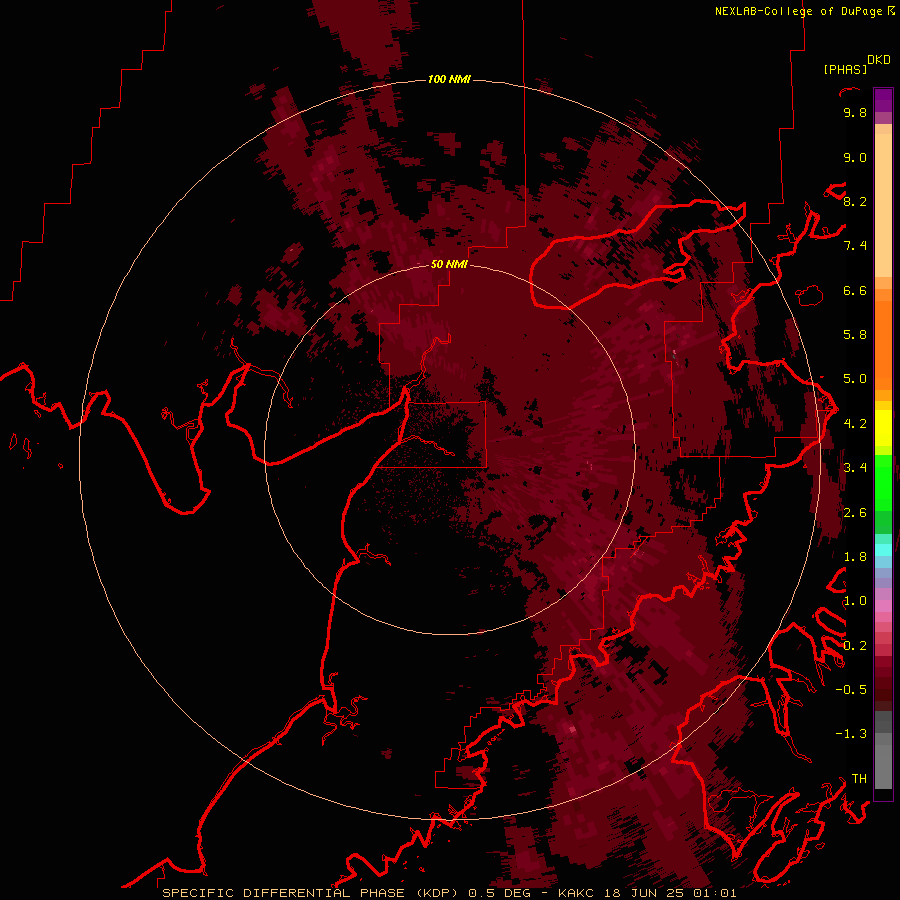Select the 0.2 legend value

tap(855, 646)
